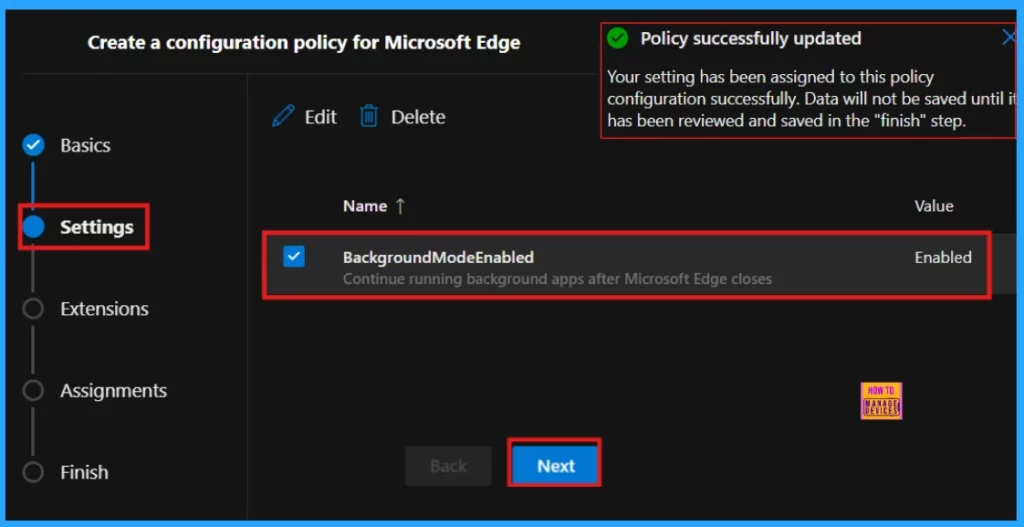
Task: Jump to the Assignments step
Action: [x=114, y=391]
